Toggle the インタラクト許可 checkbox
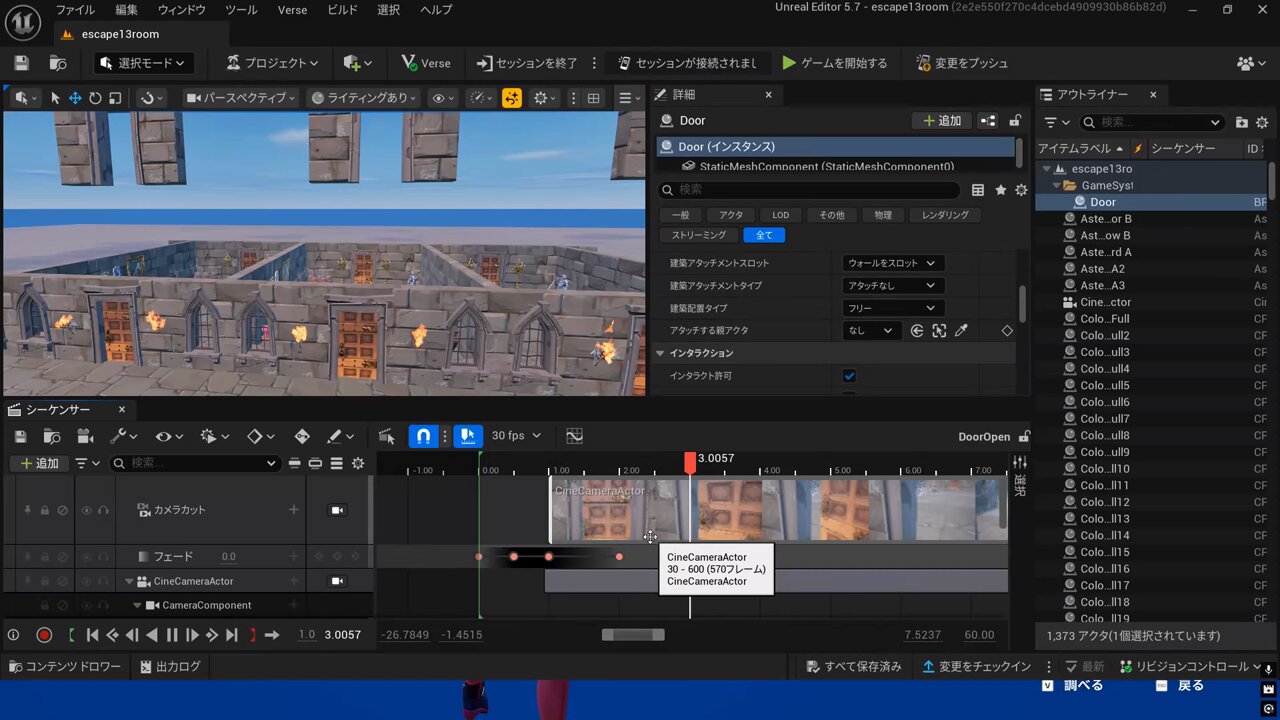The width and height of the screenshot is (1280, 720). [849, 376]
